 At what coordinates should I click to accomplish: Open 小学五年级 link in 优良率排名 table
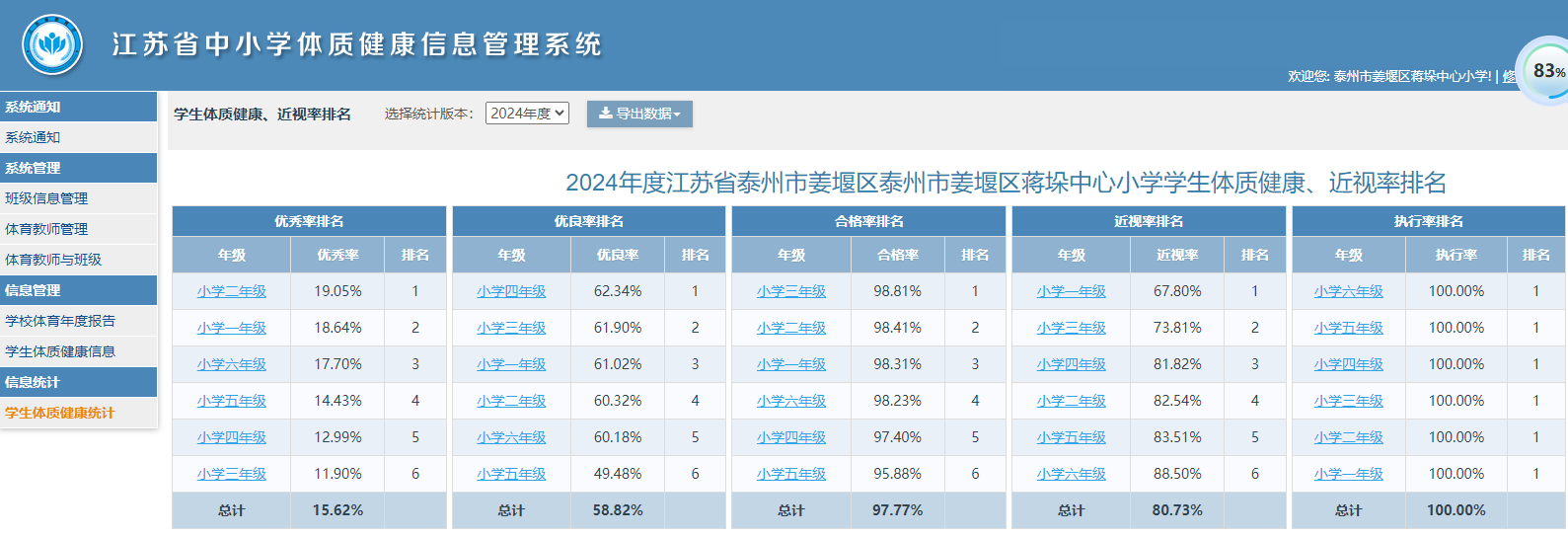pyautogui.click(x=511, y=474)
